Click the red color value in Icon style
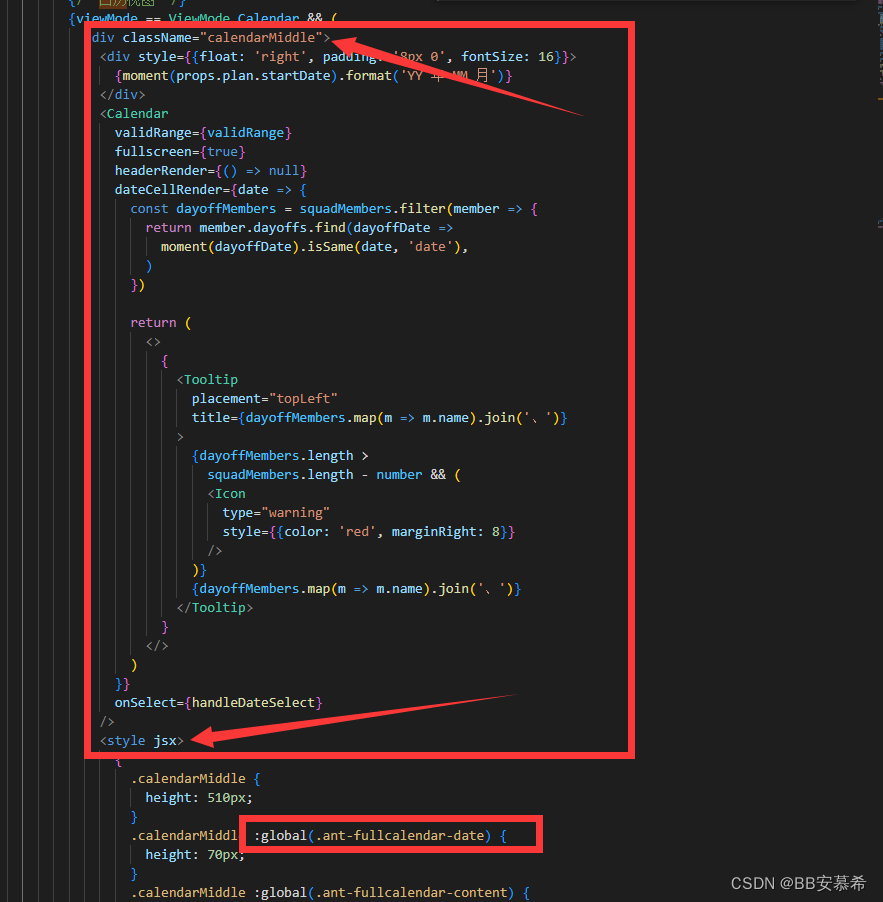 click(x=357, y=531)
